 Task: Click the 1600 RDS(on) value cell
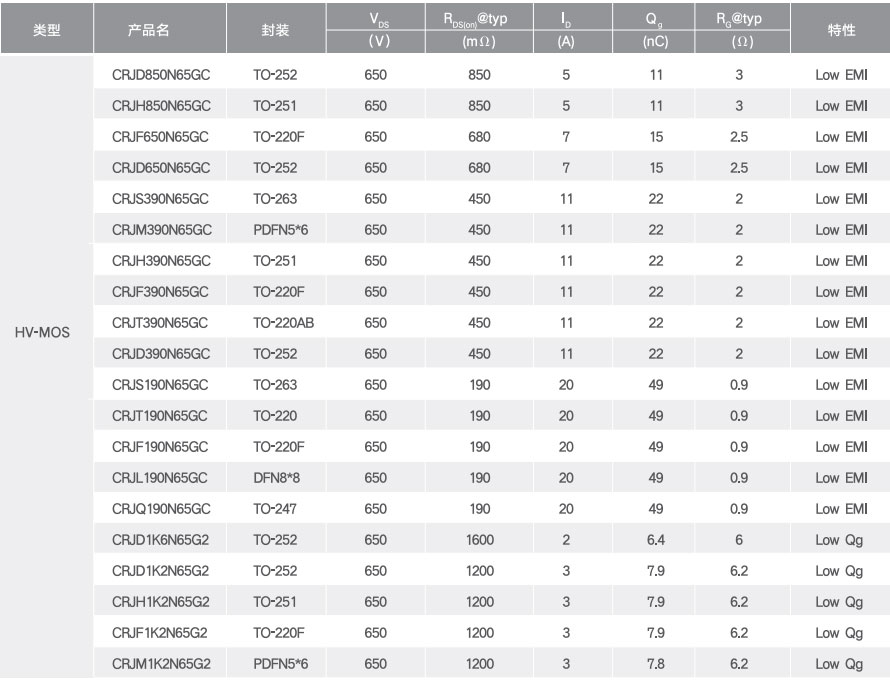[480, 540]
